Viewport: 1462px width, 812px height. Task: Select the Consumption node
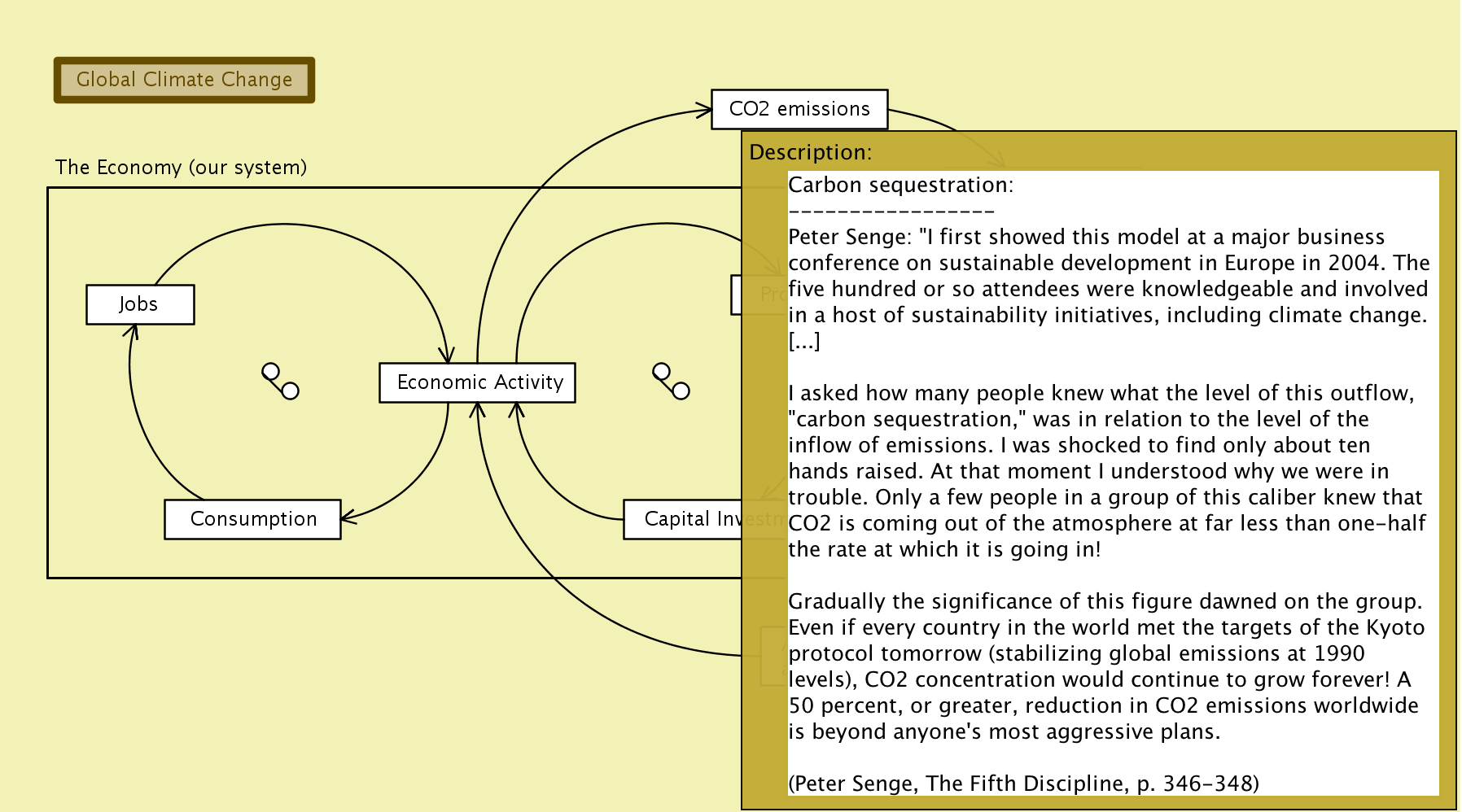(252, 519)
